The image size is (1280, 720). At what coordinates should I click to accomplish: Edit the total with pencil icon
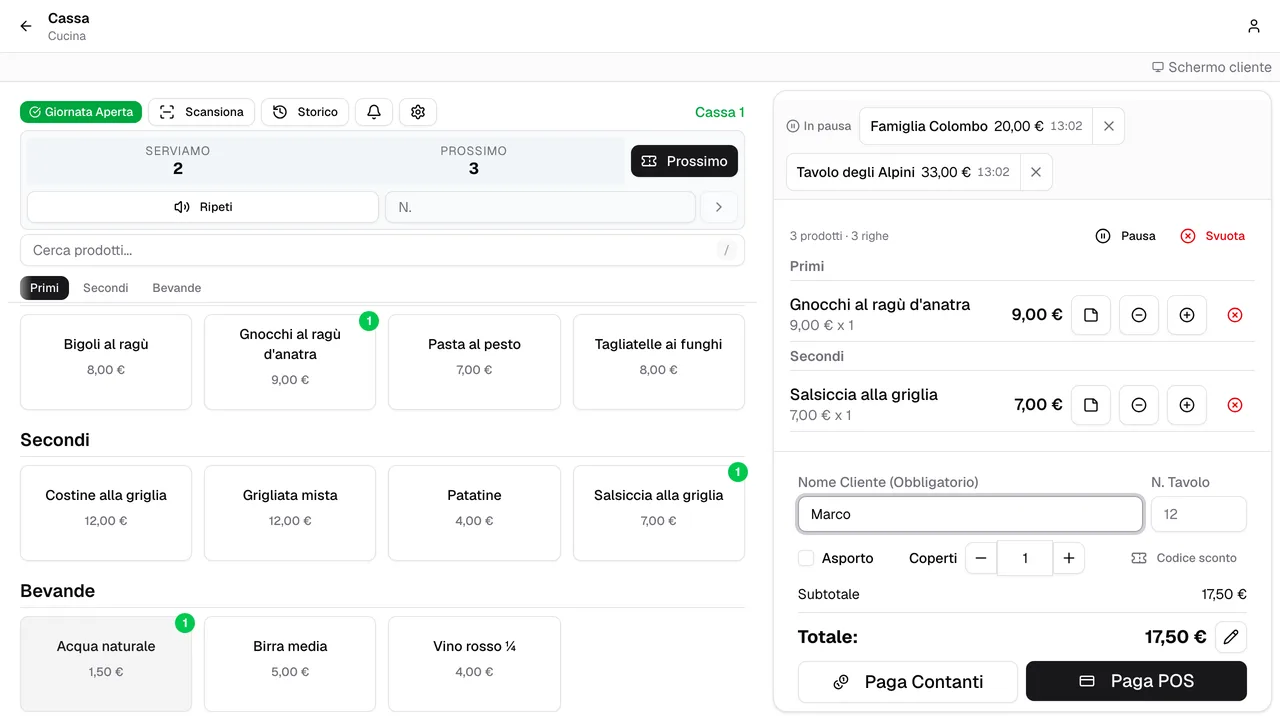[x=1231, y=637]
